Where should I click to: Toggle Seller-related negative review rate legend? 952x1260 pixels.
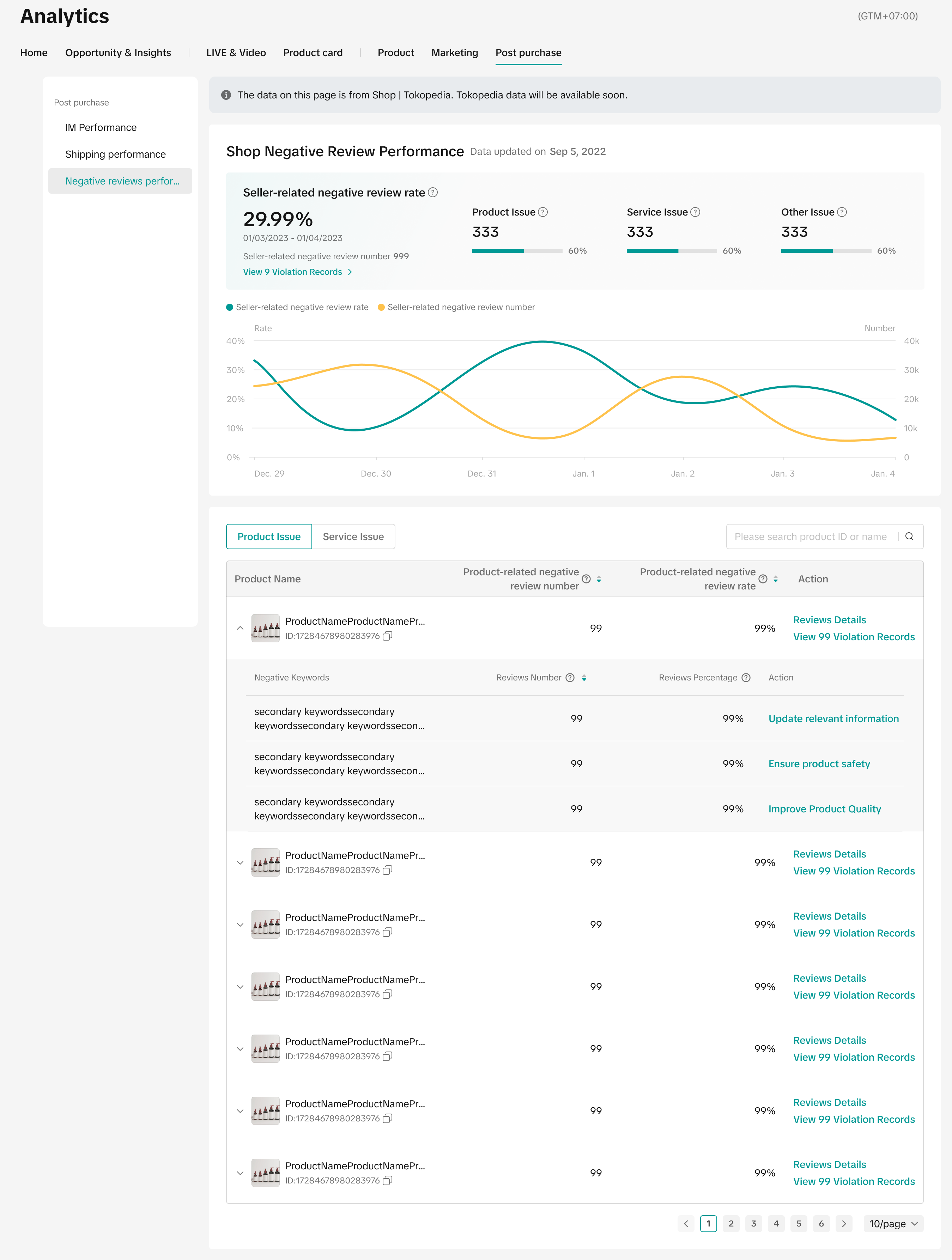(297, 307)
